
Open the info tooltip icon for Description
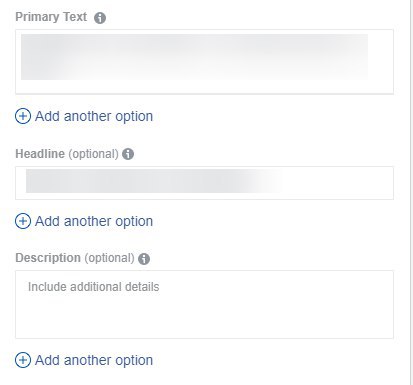144,259
